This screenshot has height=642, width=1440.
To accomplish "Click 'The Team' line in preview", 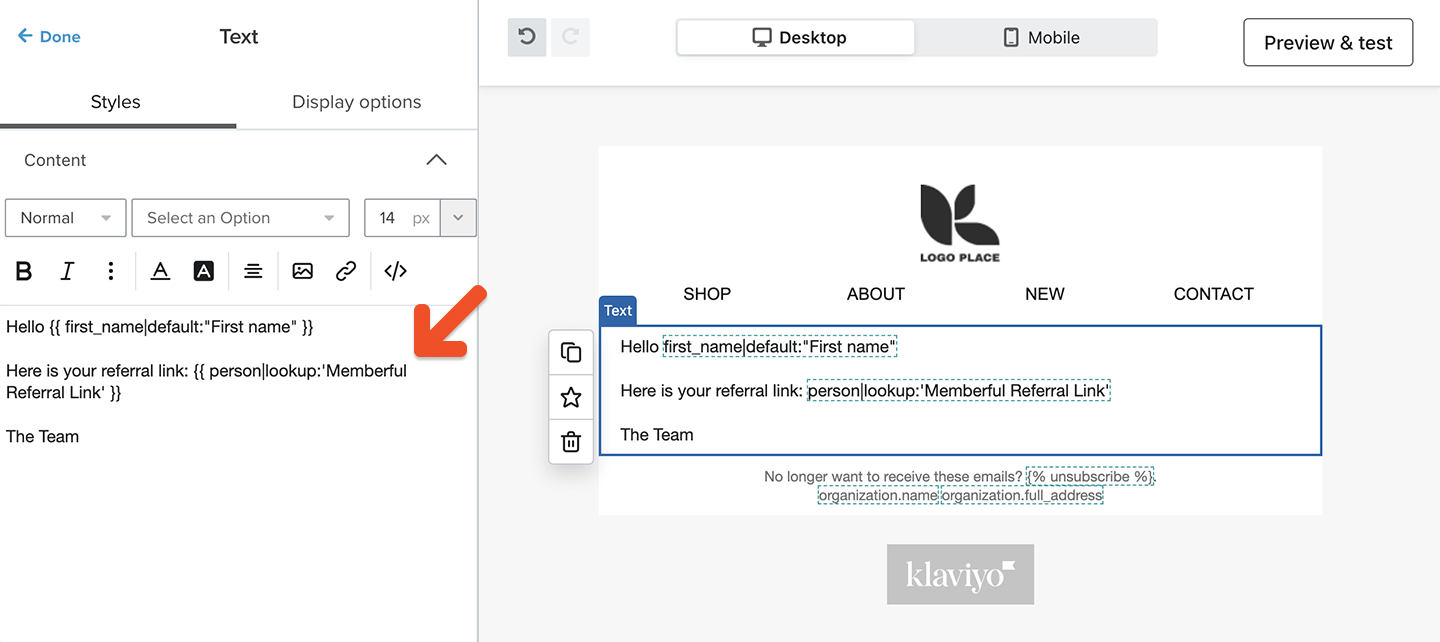I will (x=657, y=435).
